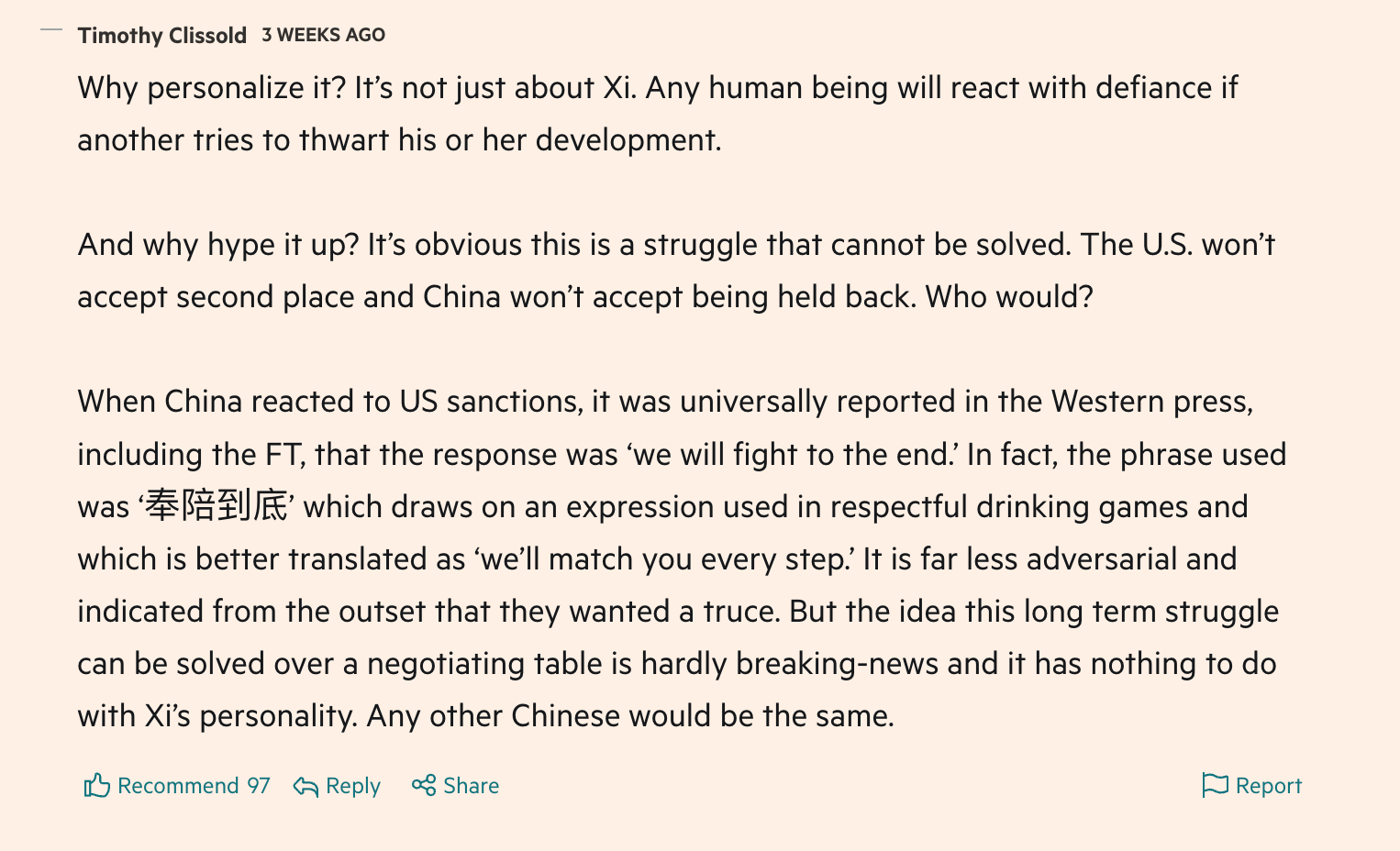Click the "3 WEEKS AGO" timestamp
Viewport: 1400px width, 851px height.
(323, 35)
